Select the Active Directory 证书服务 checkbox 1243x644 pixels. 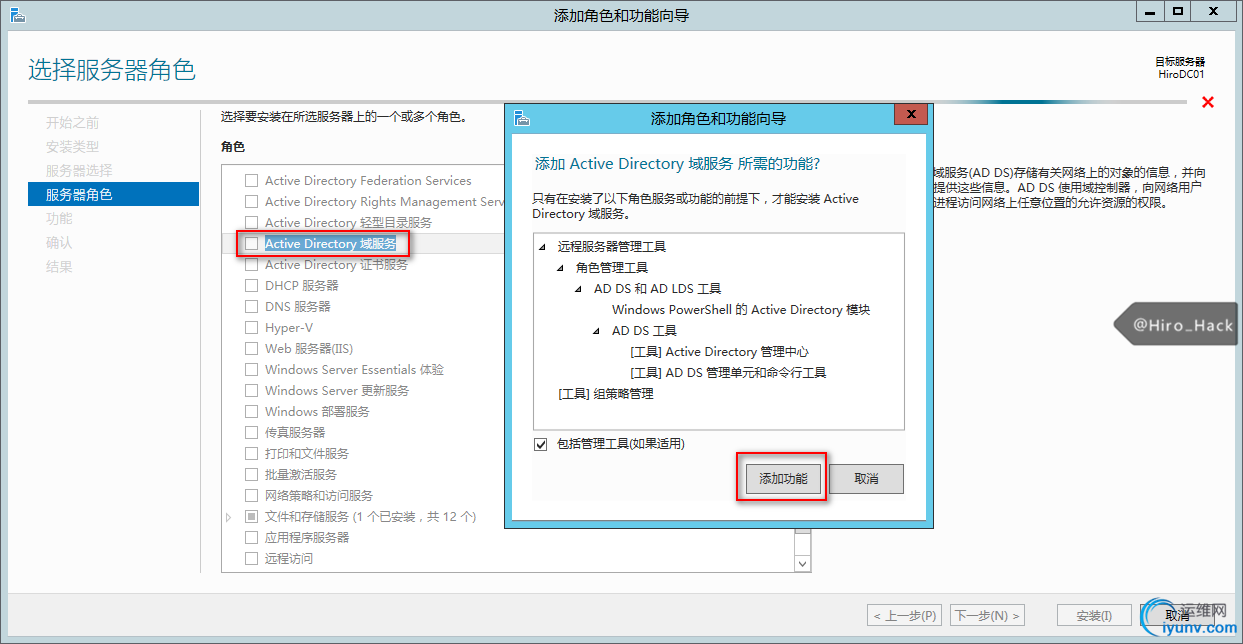pyautogui.click(x=252, y=265)
